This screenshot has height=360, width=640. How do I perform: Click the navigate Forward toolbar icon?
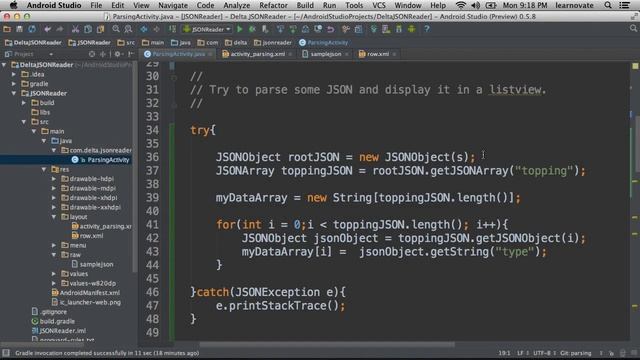[156, 29]
